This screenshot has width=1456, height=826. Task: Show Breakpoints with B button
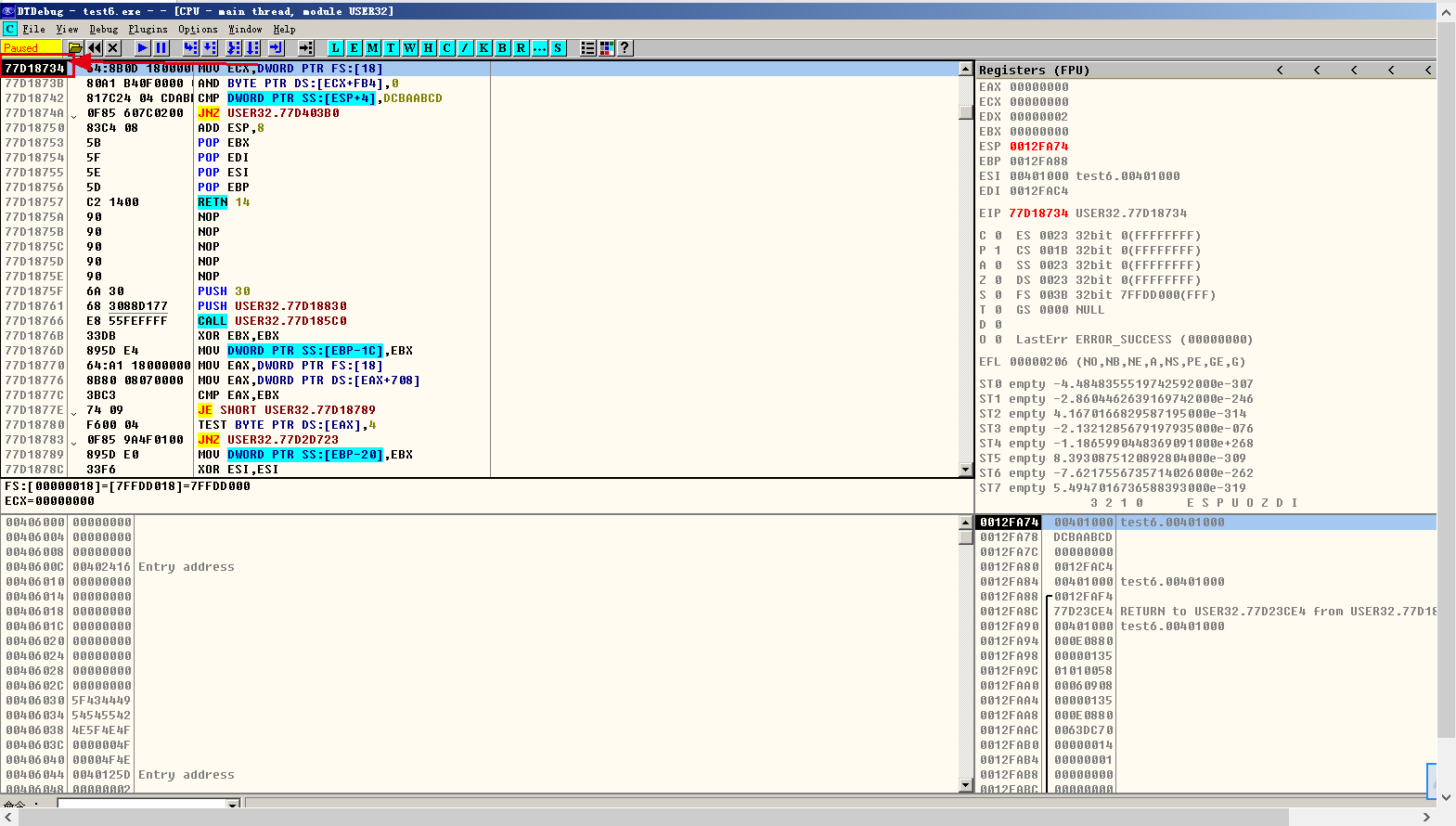tap(502, 48)
